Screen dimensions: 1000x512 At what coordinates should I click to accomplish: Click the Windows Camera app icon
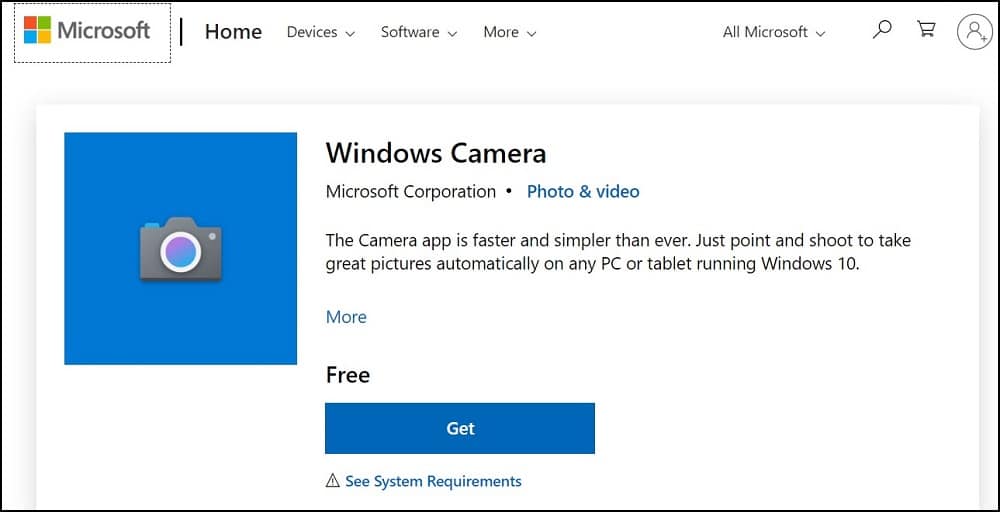pos(180,249)
